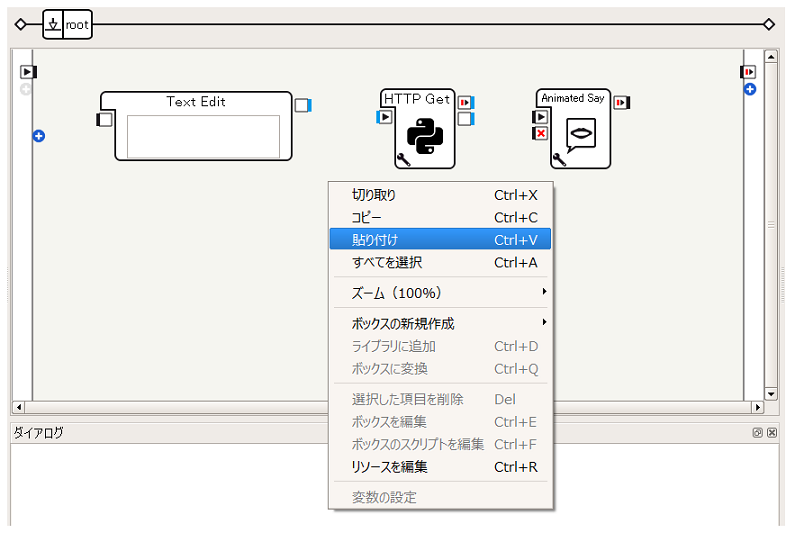Click vertical scrollbar down arrow
Viewport: 795px width, 551px height.
tap(771, 394)
